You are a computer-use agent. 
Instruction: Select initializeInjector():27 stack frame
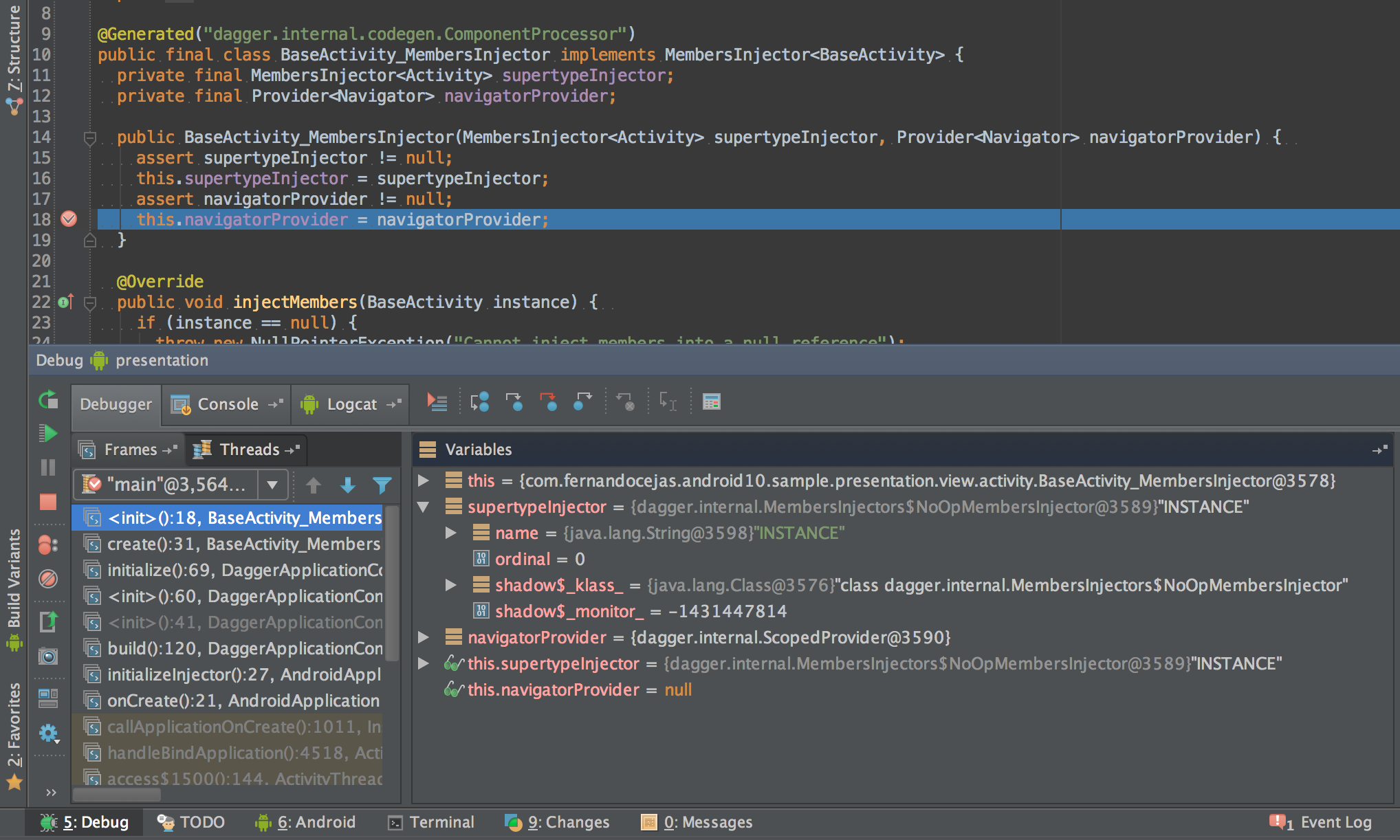[227, 674]
